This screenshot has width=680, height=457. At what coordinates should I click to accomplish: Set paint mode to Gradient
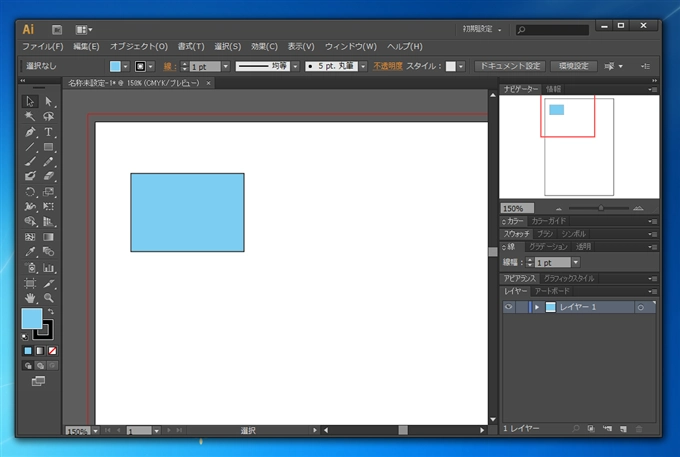pyautogui.click(x=40, y=351)
